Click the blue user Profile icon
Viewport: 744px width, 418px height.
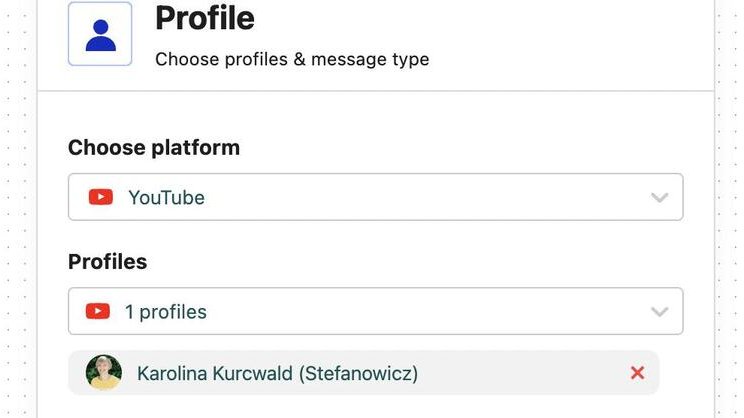tap(100, 35)
